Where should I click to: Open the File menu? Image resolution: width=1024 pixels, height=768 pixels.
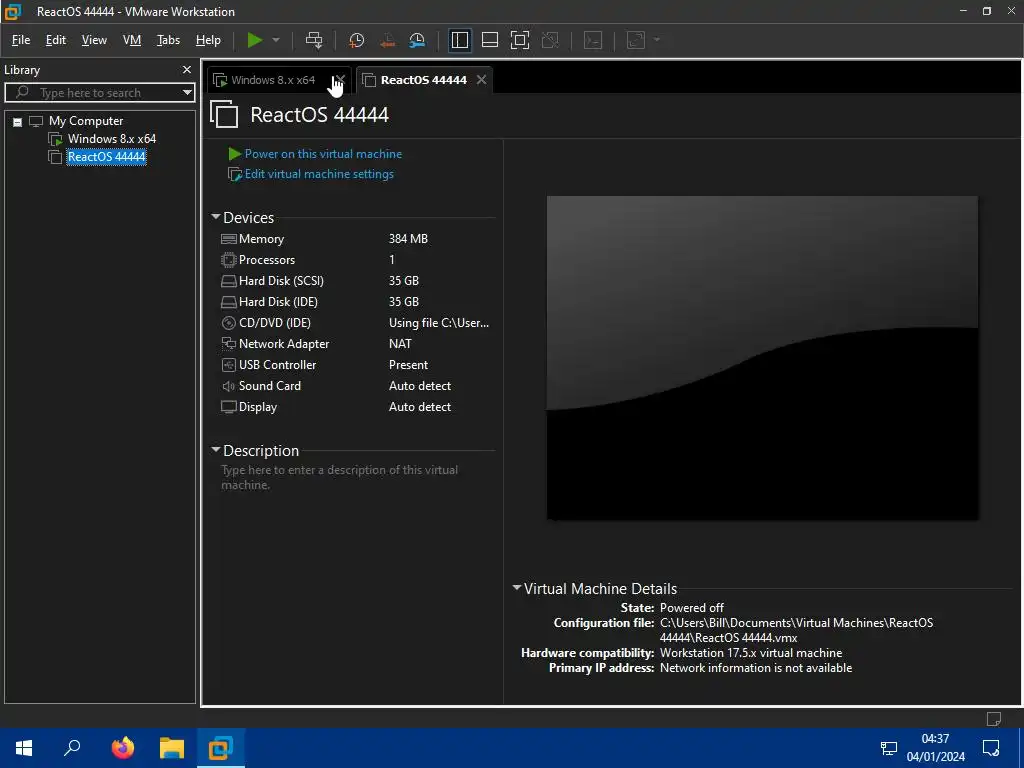pyautogui.click(x=21, y=40)
